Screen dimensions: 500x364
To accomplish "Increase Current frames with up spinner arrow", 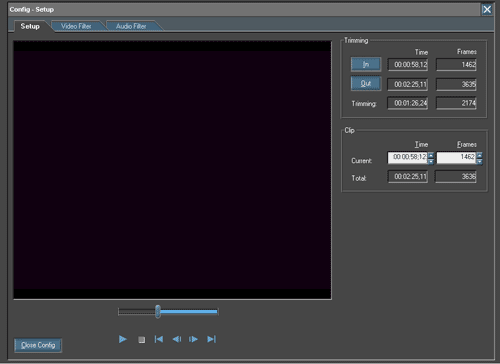I will [479, 155].
